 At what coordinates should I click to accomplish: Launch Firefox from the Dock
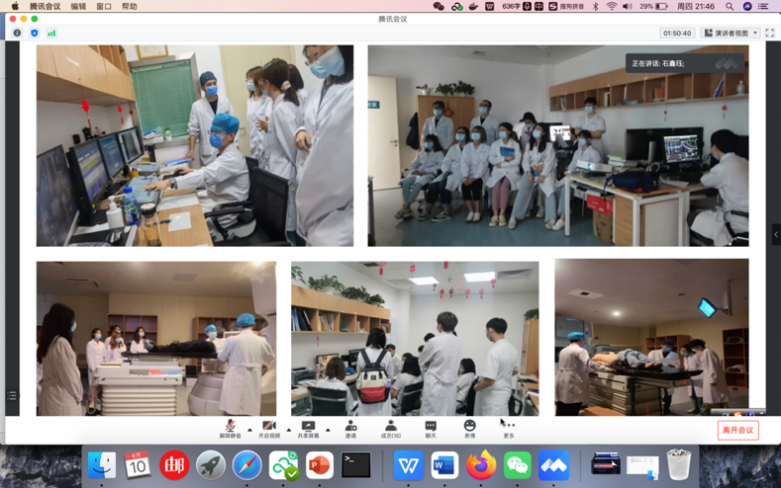pyautogui.click(x=481, y=465)
